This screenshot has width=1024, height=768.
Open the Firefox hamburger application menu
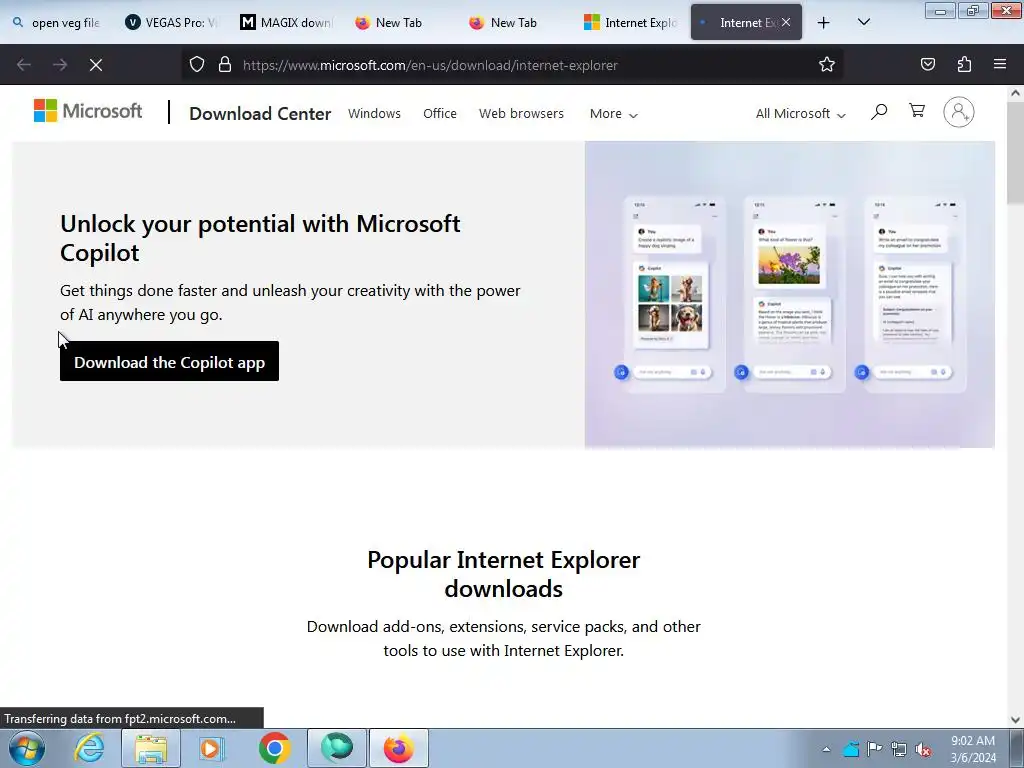coord(1000,65)
